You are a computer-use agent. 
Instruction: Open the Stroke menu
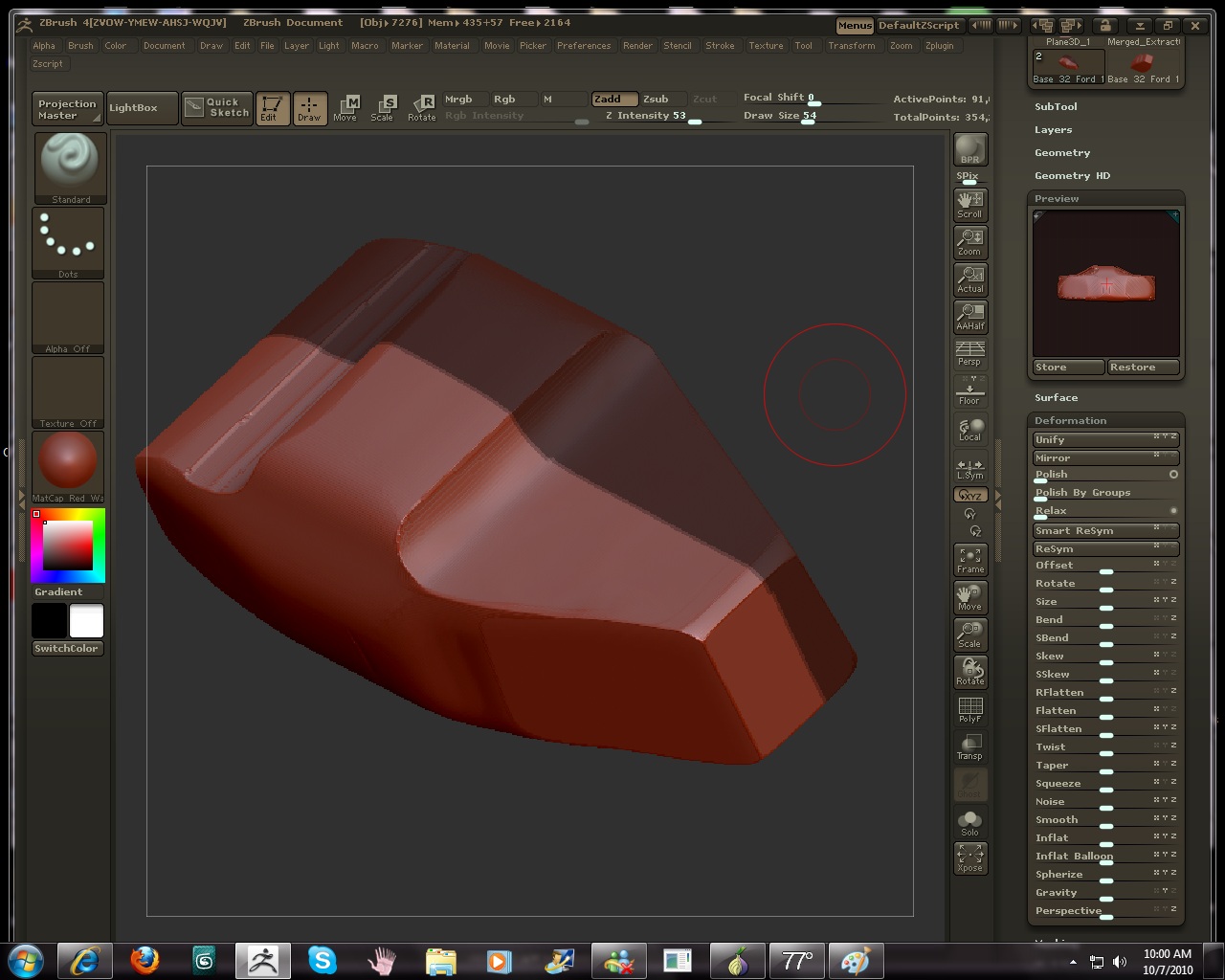[x=720, y=46]
